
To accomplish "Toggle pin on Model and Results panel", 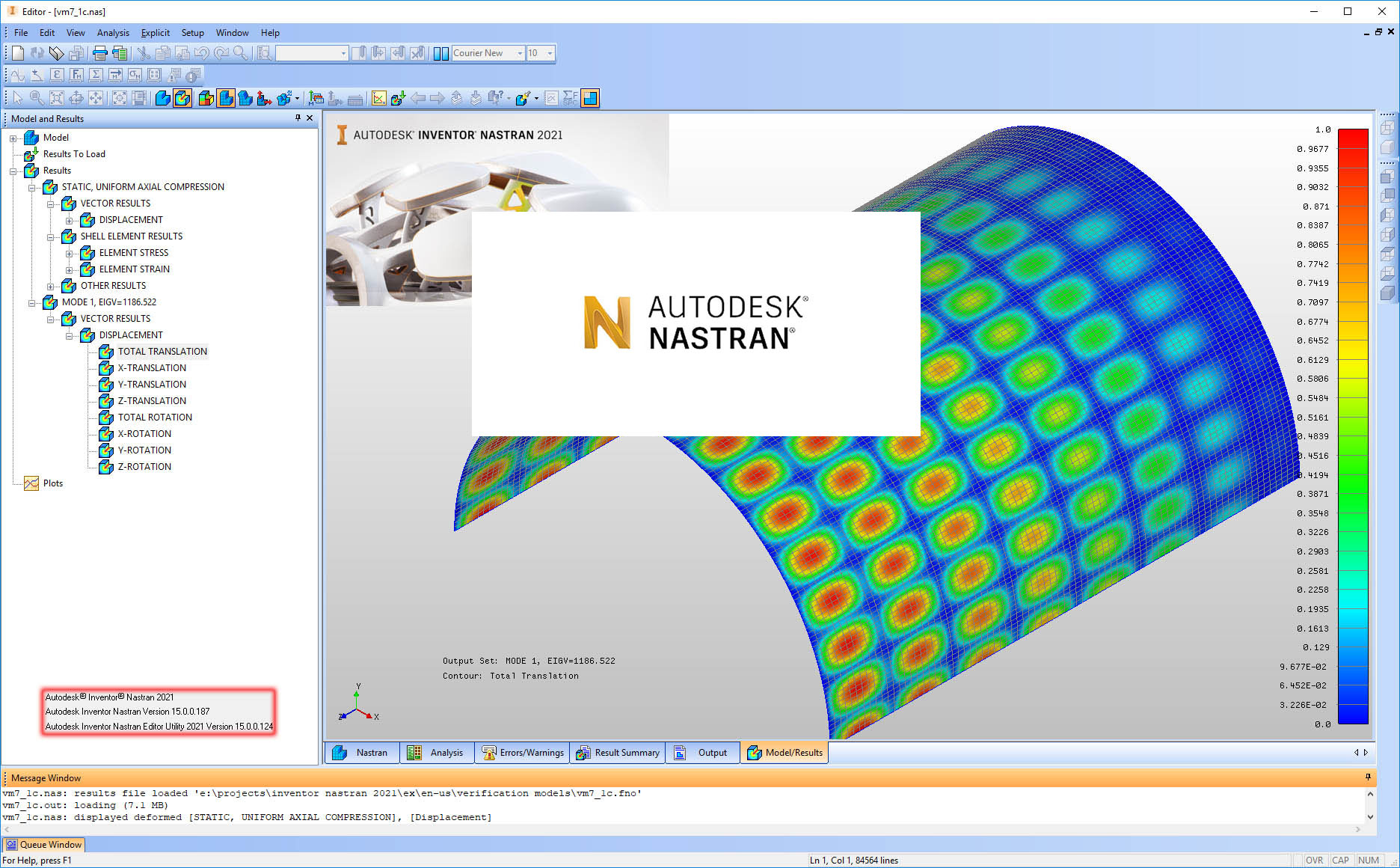I will 298,118.
